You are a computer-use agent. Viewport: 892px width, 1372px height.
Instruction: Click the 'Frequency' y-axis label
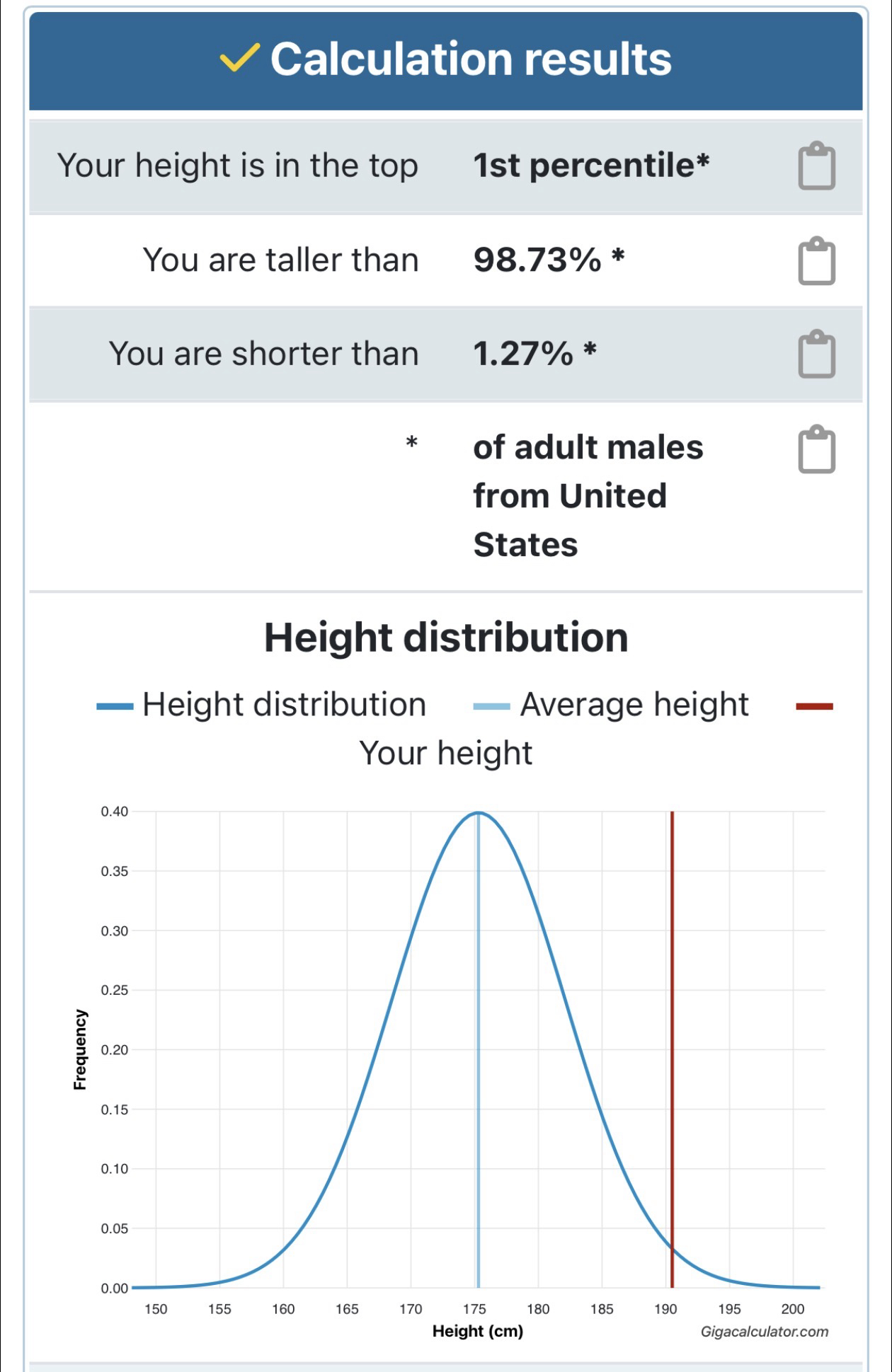[x=80, y=1049]
